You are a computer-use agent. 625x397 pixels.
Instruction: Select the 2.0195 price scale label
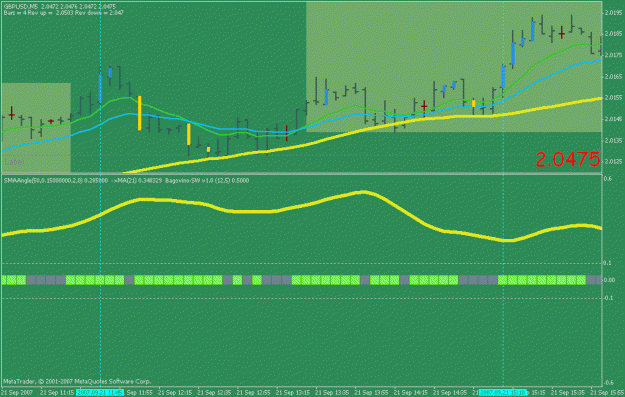coord(613,13)
